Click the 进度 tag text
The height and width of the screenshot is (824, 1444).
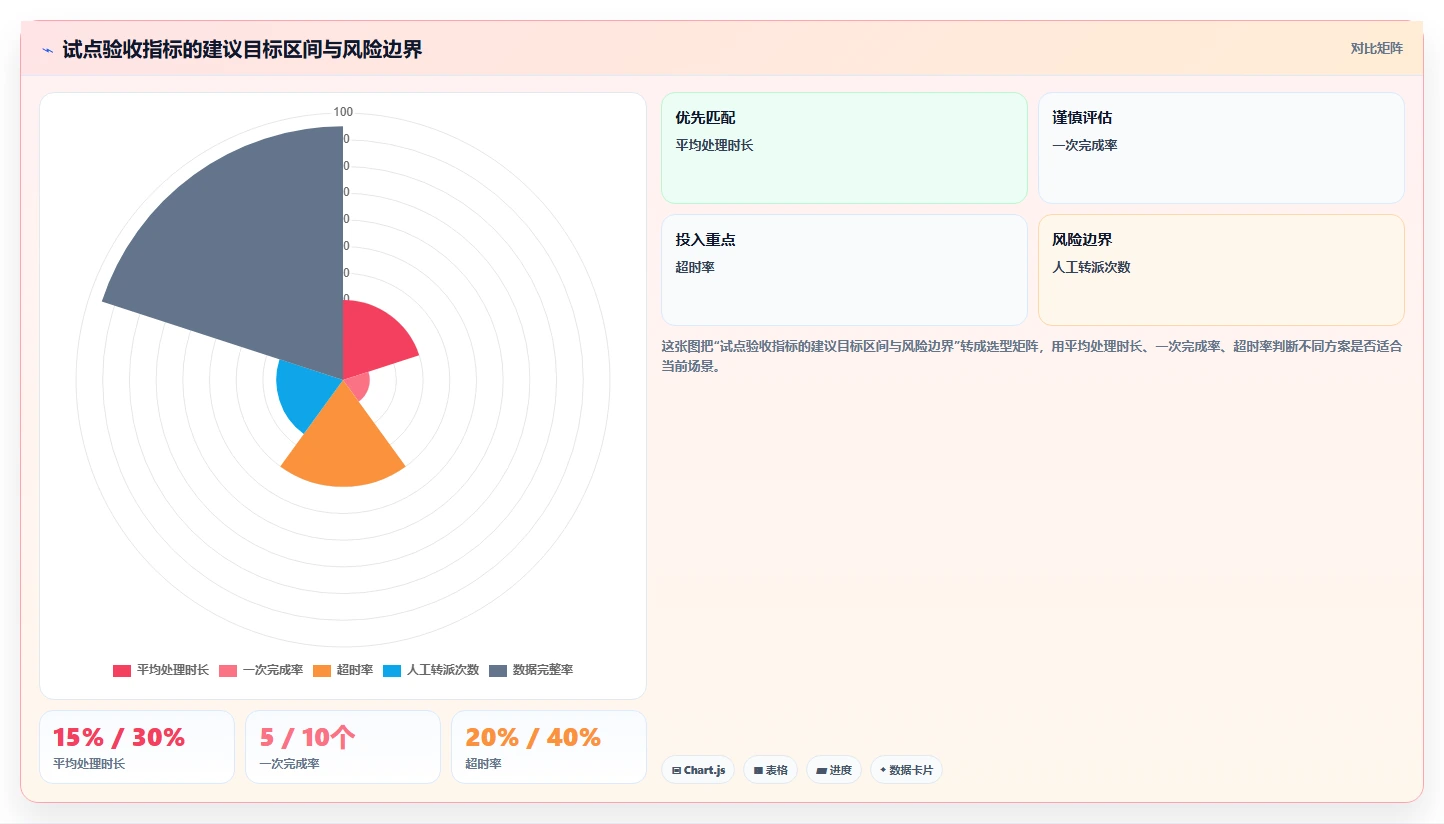click(841, 770)
